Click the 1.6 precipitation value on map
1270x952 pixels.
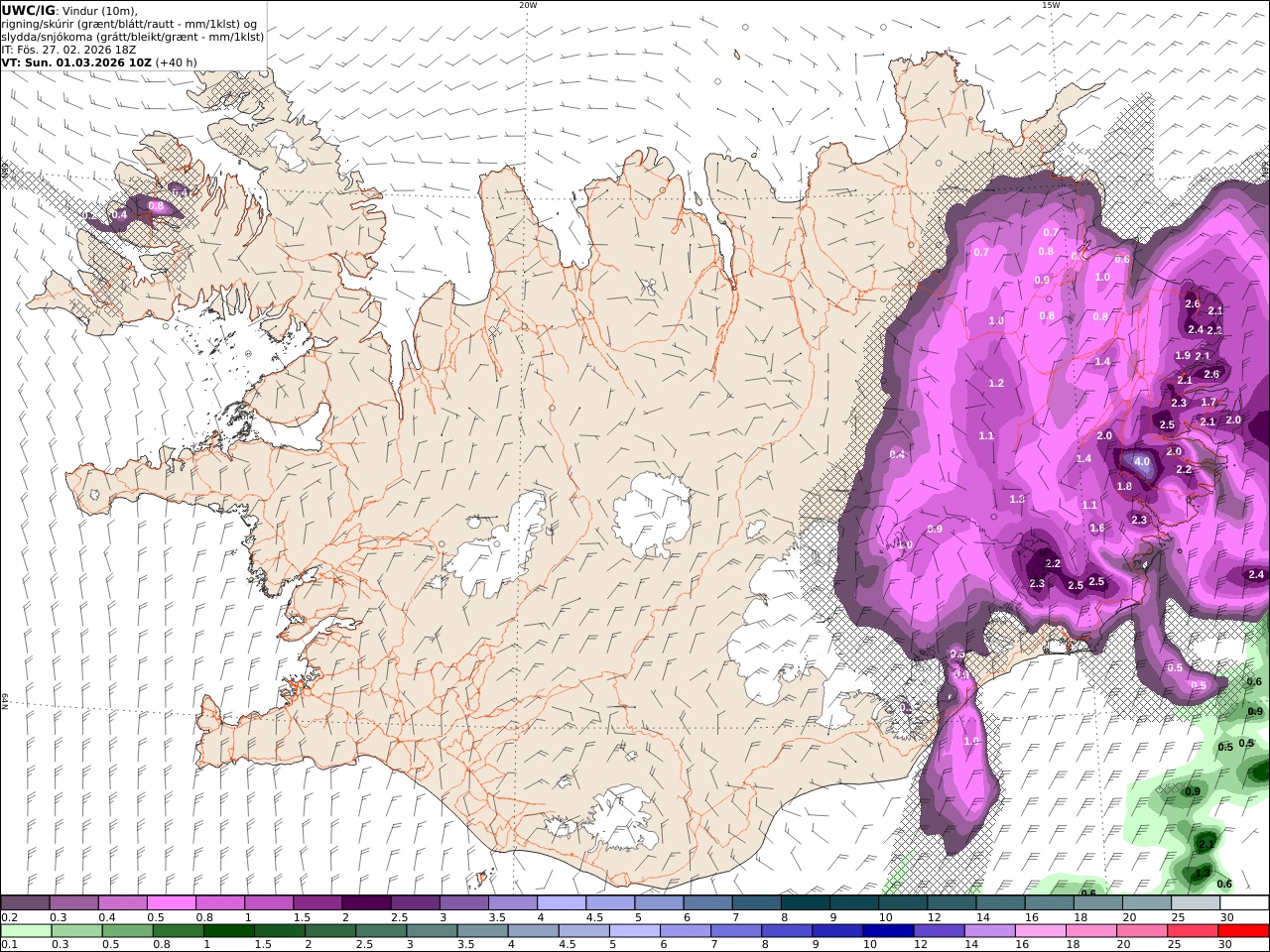(1097, 528)
